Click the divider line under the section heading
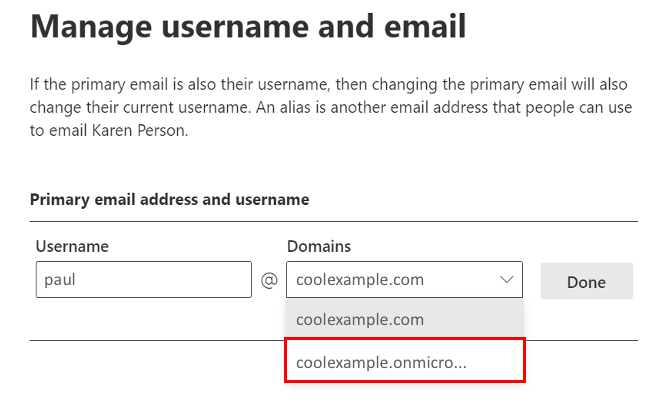Viewport: 663px width, 401px height. tap(333, 221)
